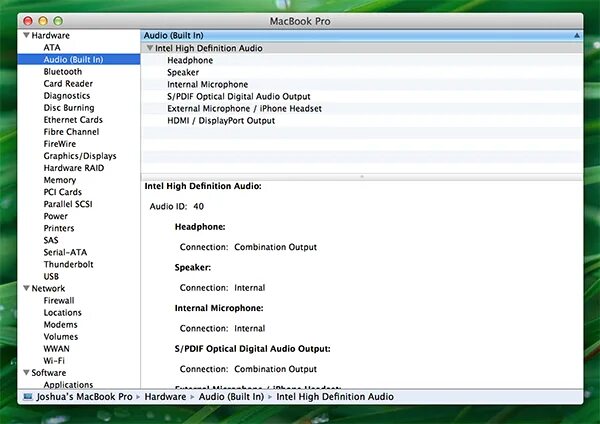Select SAS in the sidebar
The image size is (600, 424).
point(51,240)
